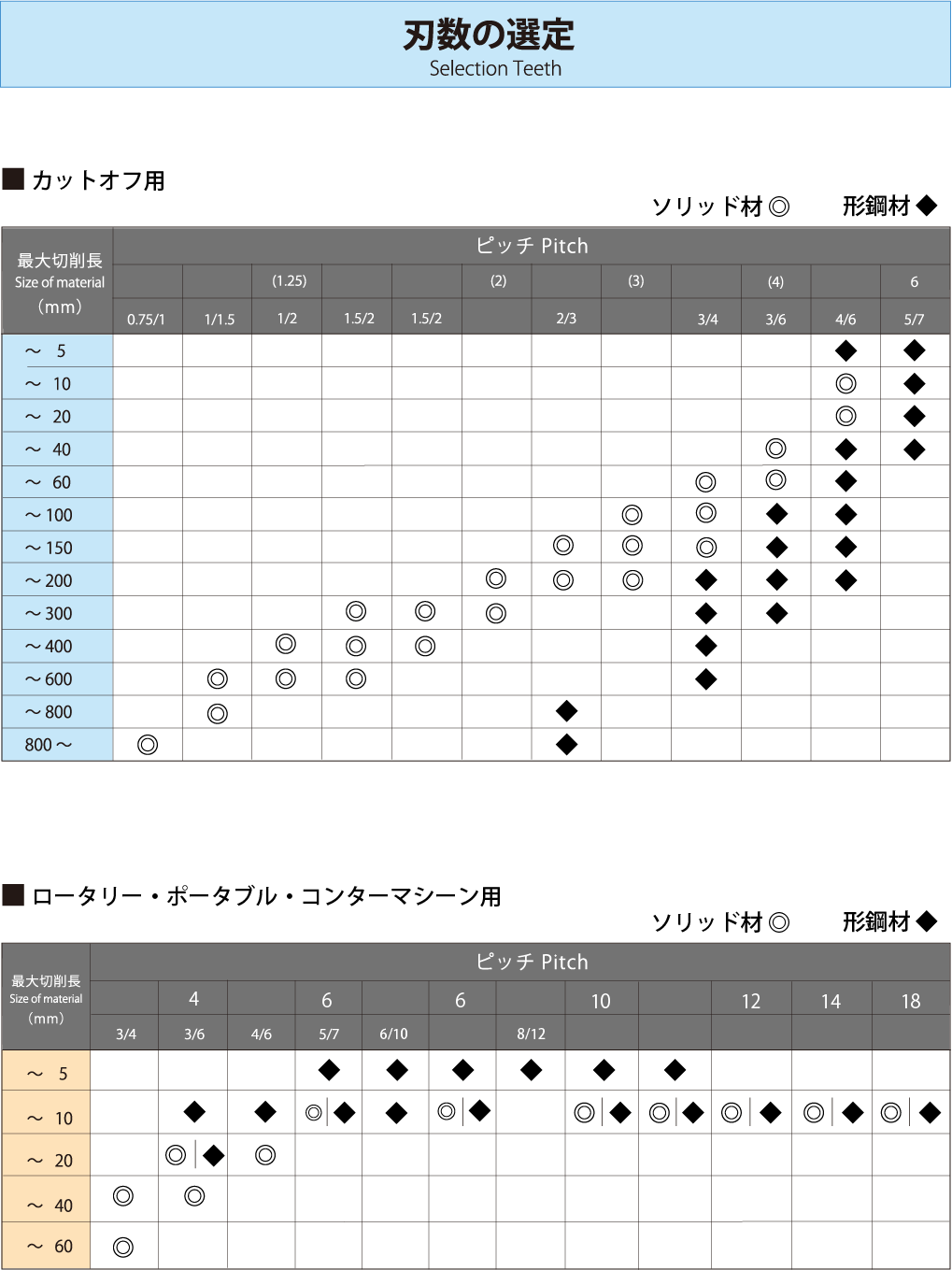Image resolution: width=952 pixels, height=1270 pixels.
Task: Select the double circle beside ソリッド材 in the lower legend
Action: coord(779,922)
